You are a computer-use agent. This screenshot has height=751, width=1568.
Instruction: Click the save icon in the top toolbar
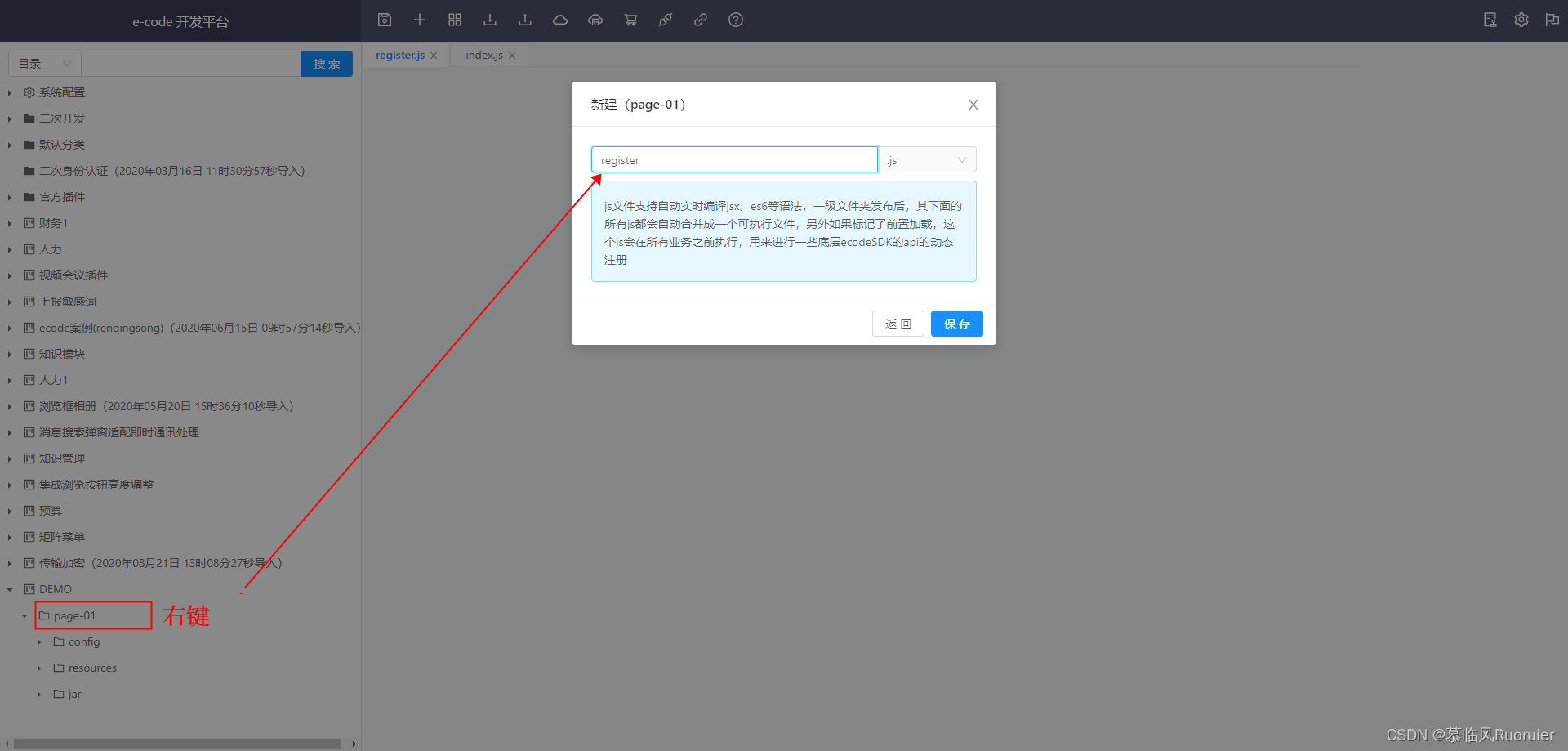tap(385, 20)
